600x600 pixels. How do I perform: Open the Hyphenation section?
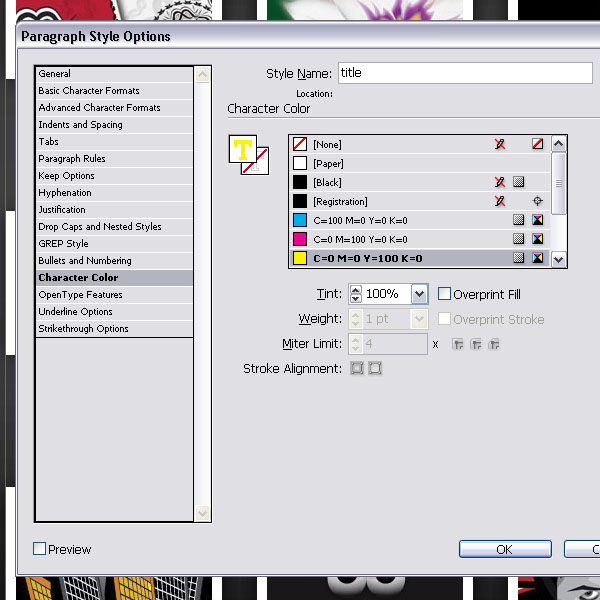[114, 192]
